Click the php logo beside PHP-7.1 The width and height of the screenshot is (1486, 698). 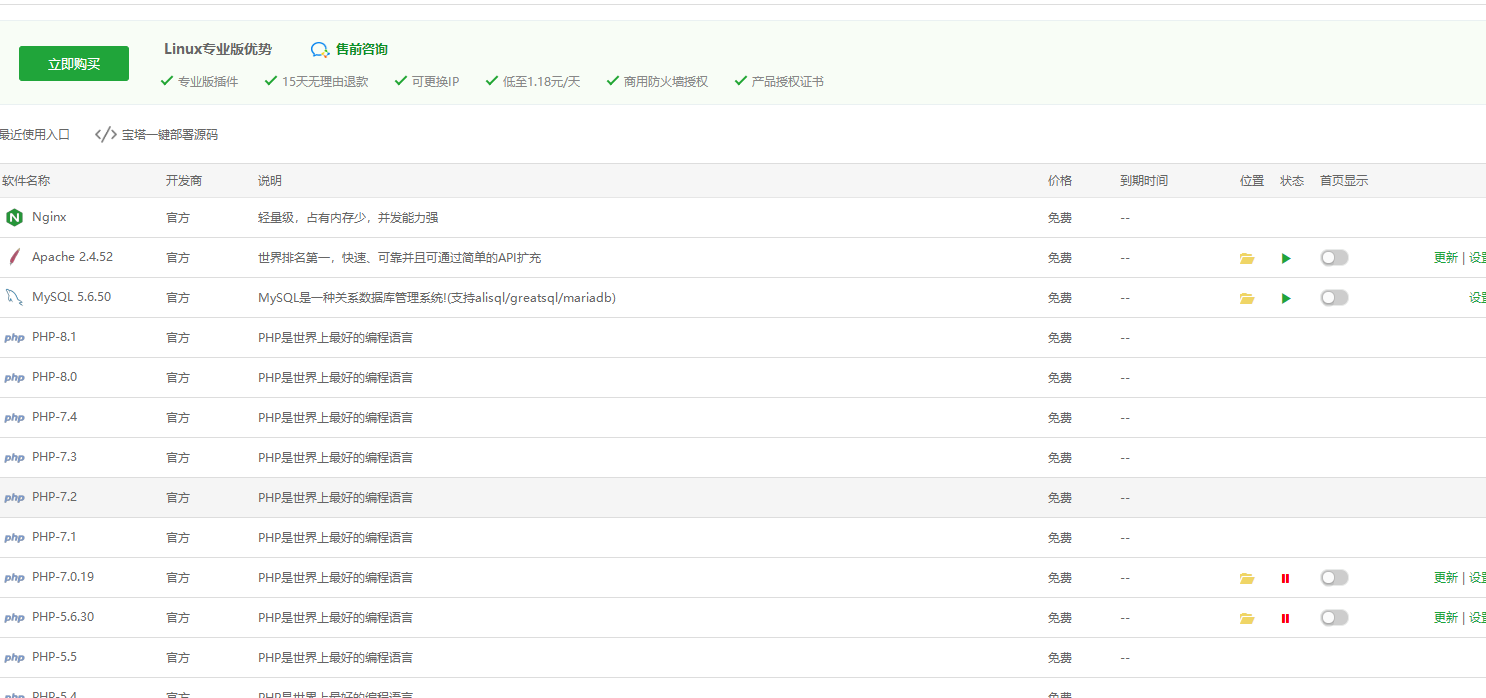click(14, 538)
